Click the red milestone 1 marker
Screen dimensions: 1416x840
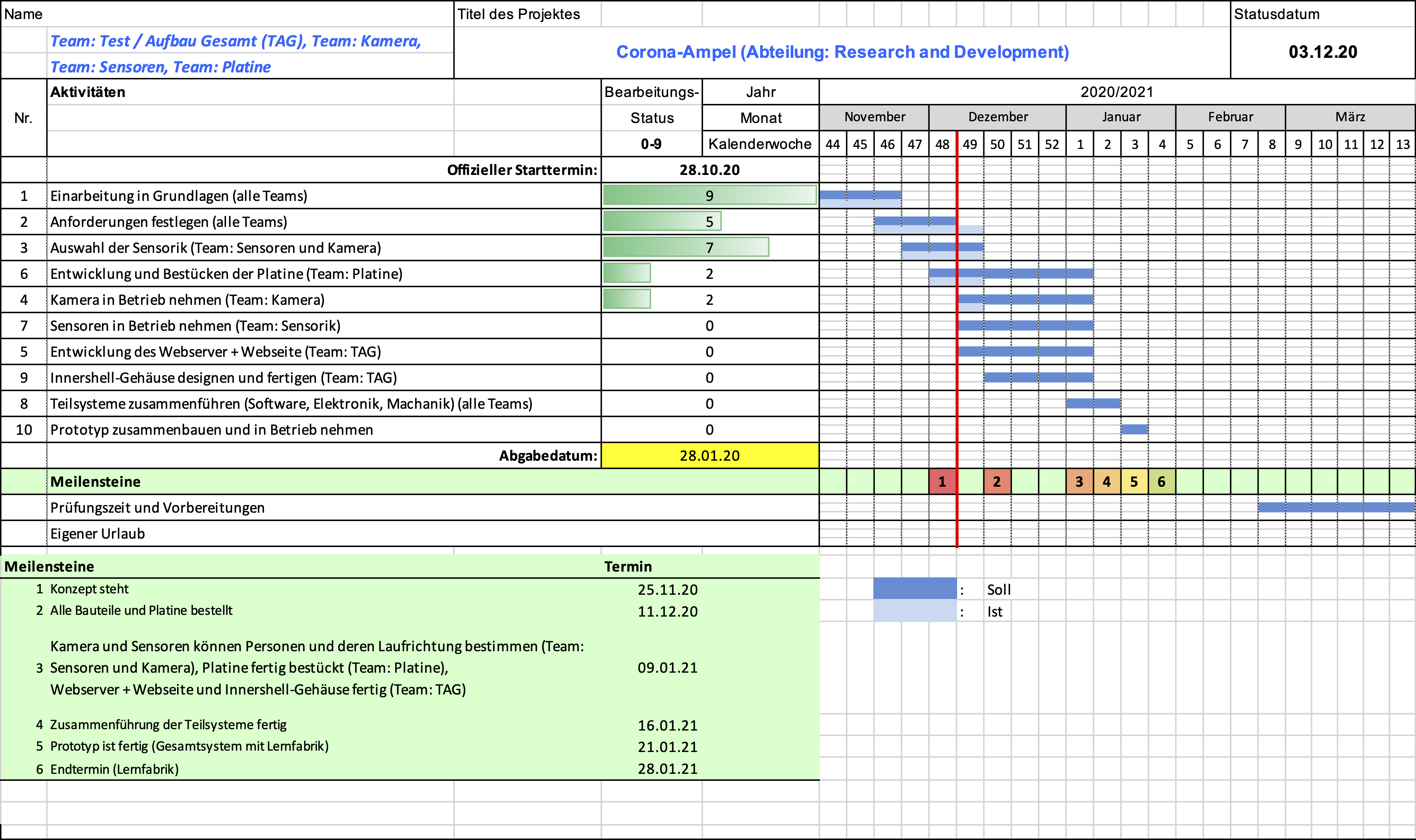[x=942, y=482]
